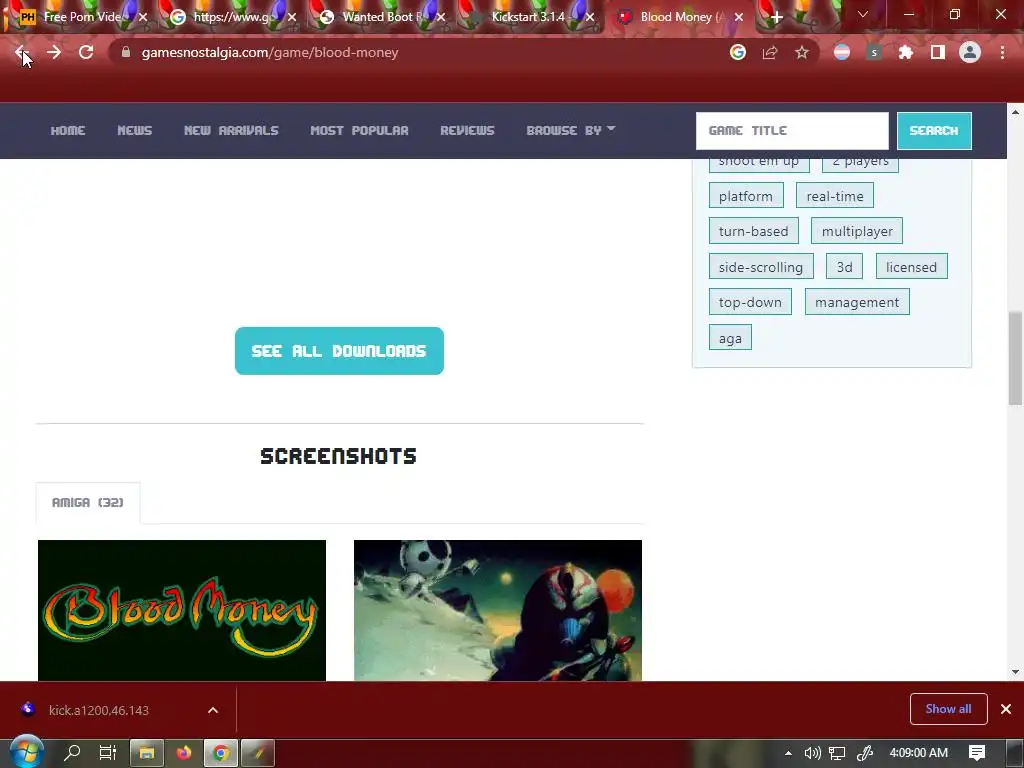Image resolution: width=1024 pixels, height=768 pixels.
Task: Click the Game Title search field
Action: 792,131
